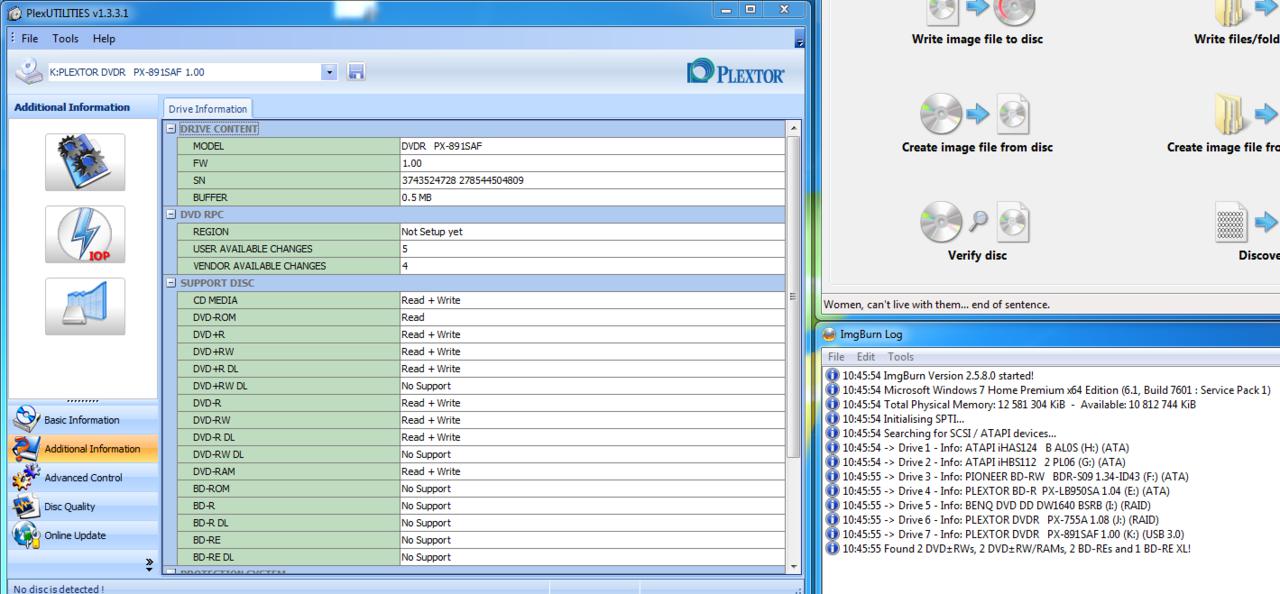Open the Tools menu in PlexUTILITIES
Image resolution: width=1280 pixels, height=594 pixels.
coord(65,39)
